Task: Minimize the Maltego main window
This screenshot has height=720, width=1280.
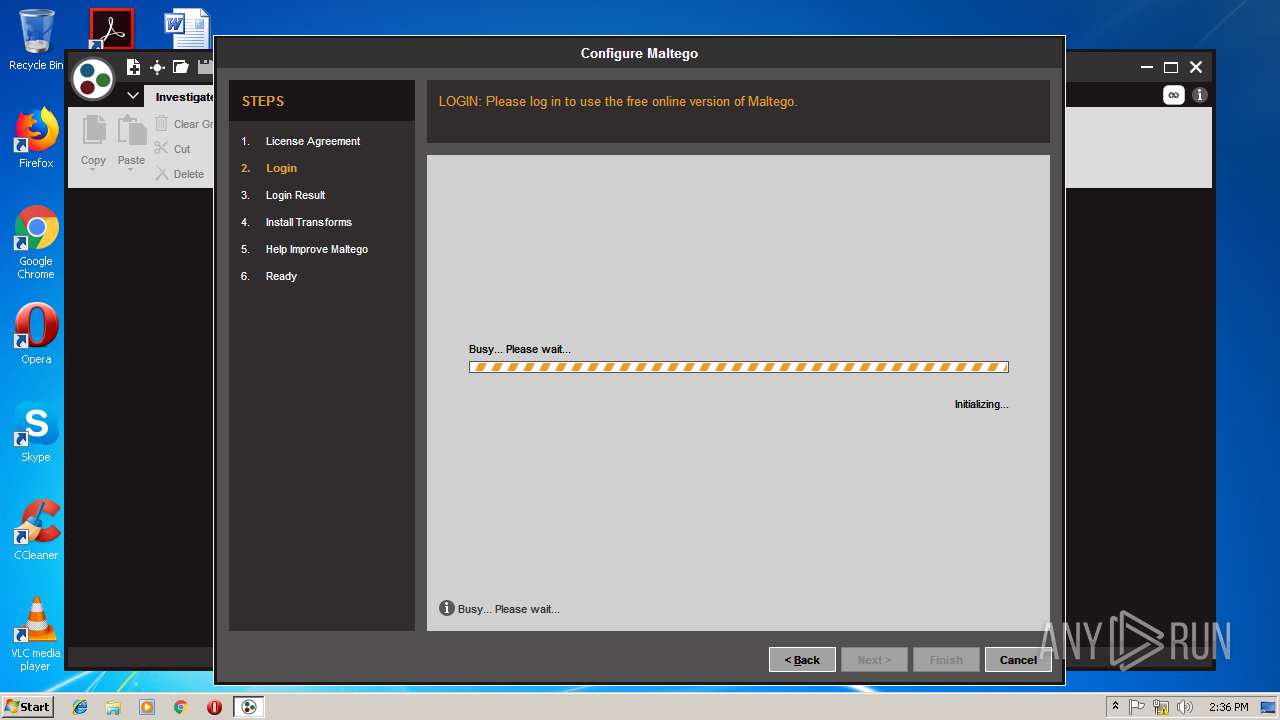Action: 1147,68
